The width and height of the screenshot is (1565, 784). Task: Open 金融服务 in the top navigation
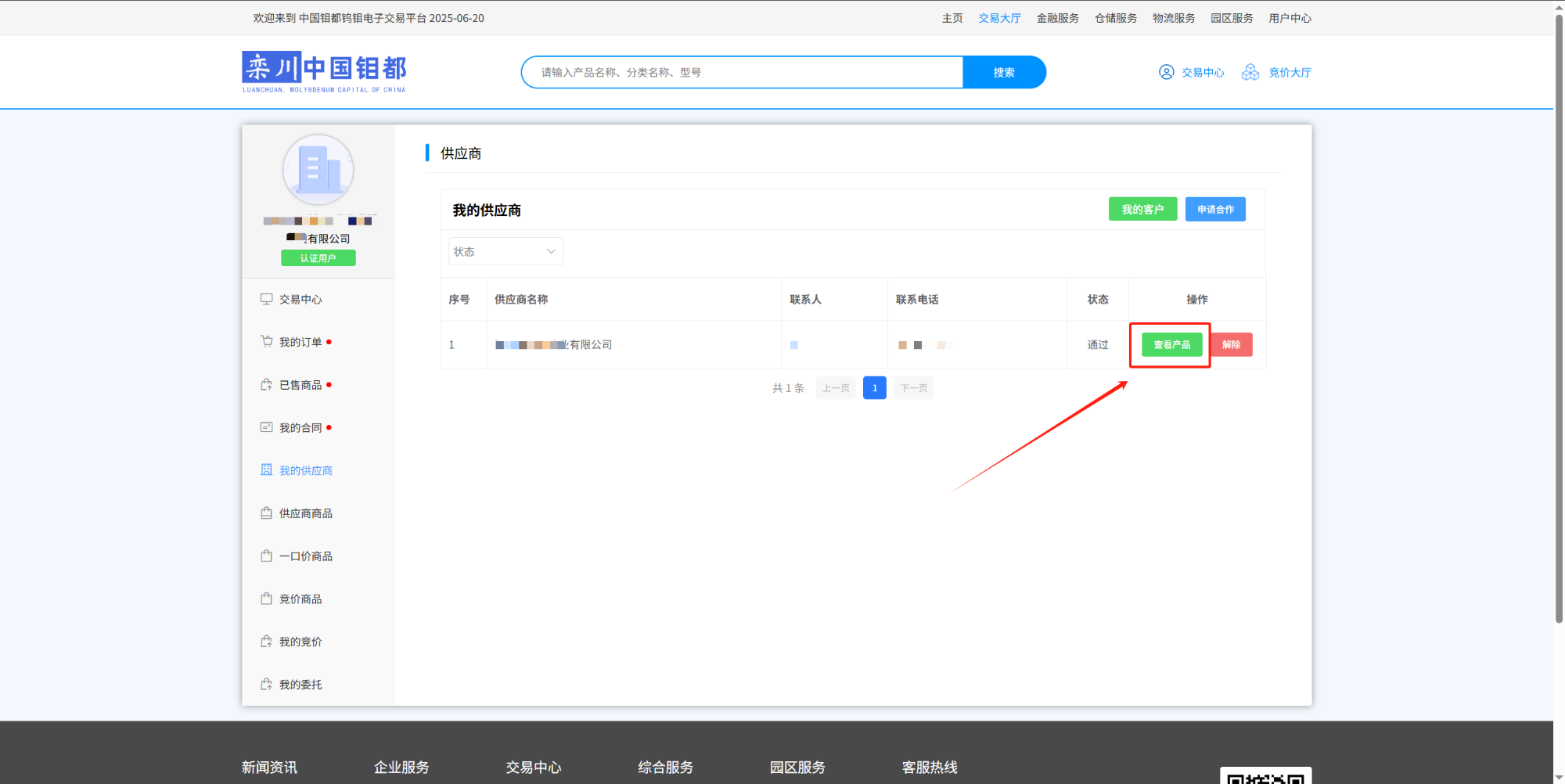tap(1057, 18)
